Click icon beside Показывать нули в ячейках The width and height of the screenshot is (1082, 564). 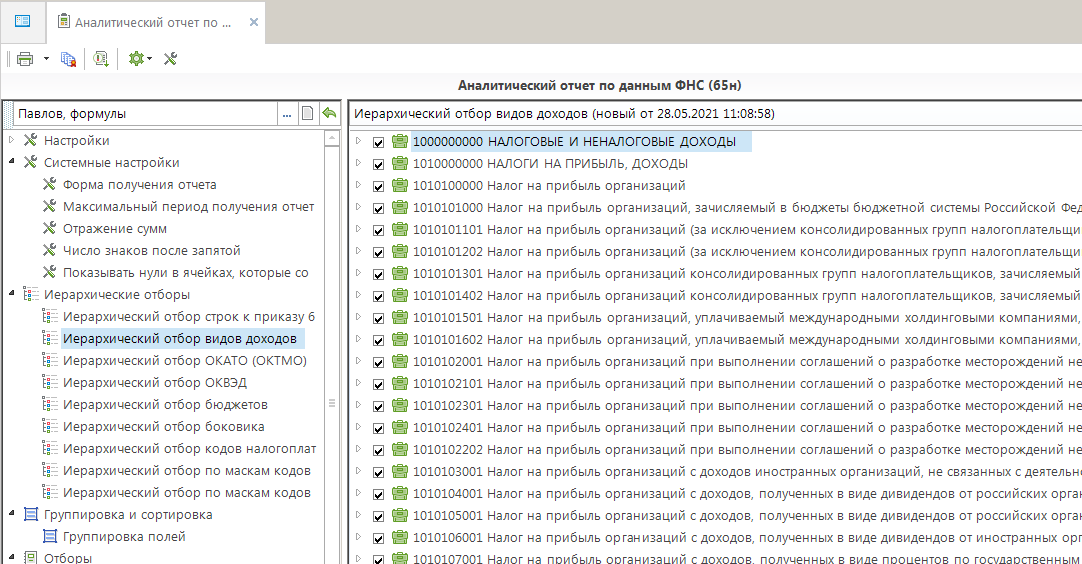tap(50, 273)
